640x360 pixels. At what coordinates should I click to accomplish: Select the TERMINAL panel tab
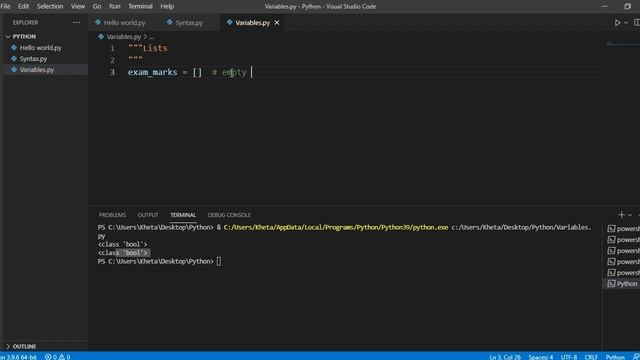click(183, 215)
